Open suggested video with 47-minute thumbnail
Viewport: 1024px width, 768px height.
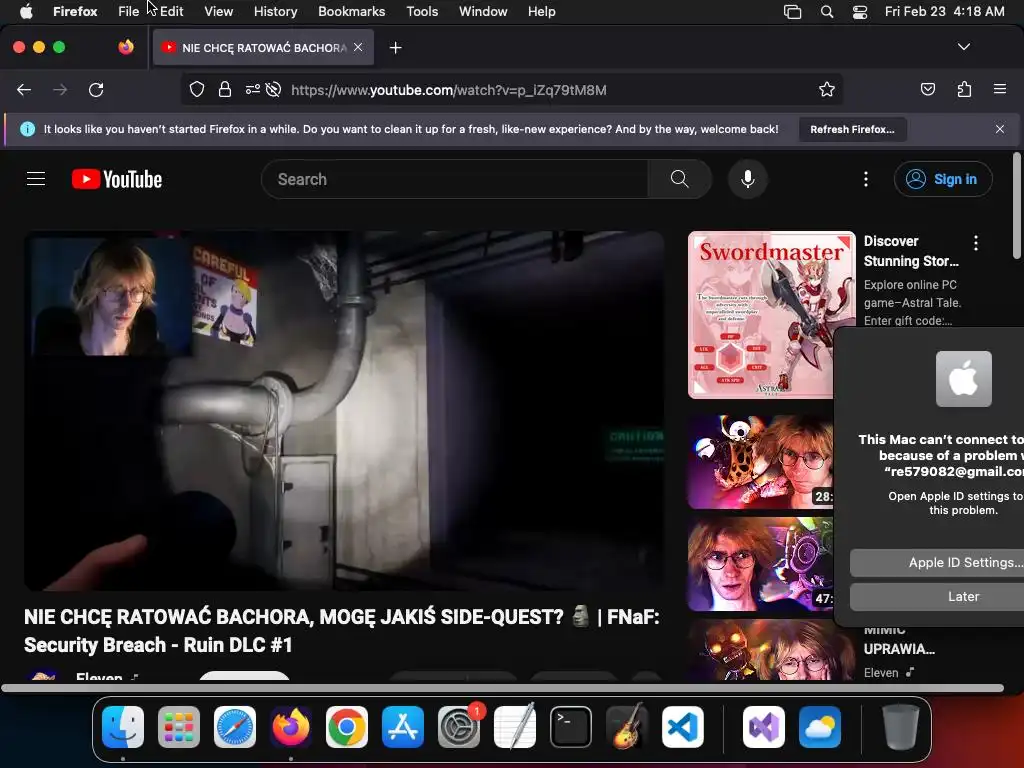(x=761, y=564)
